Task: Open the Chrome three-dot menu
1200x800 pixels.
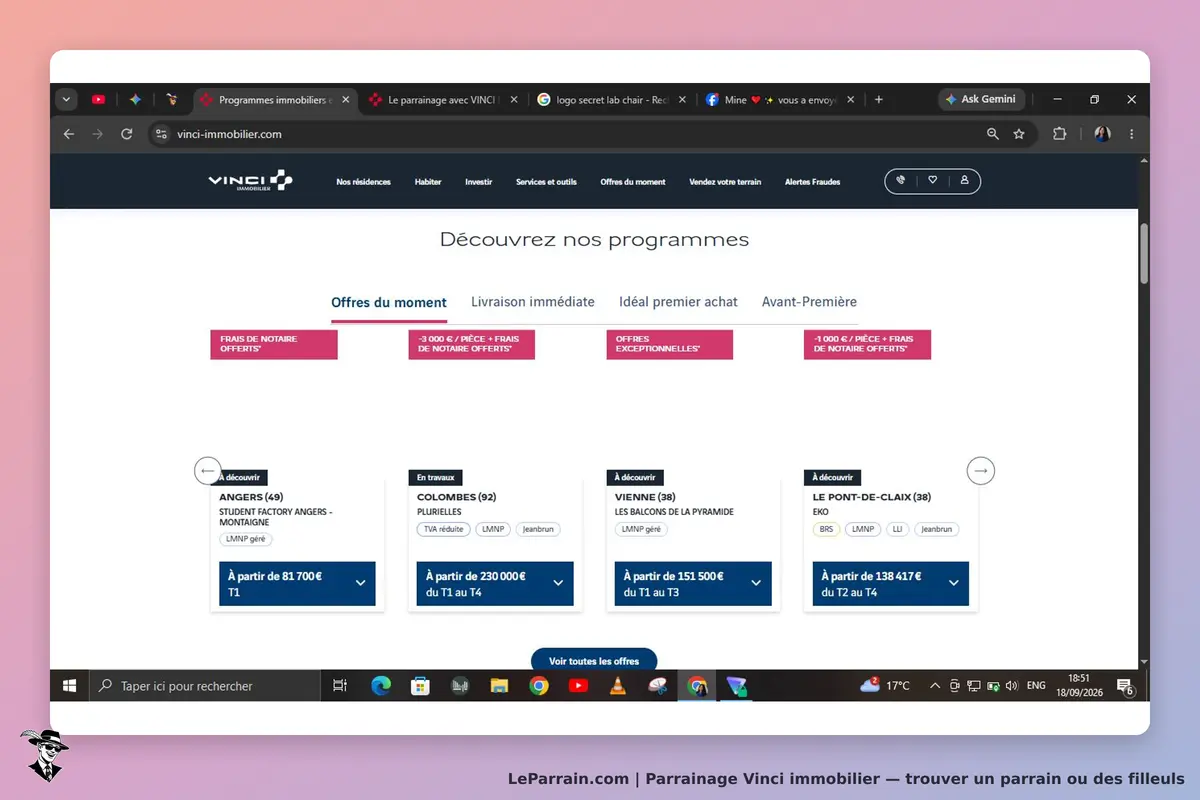Action: (1132, 134)
